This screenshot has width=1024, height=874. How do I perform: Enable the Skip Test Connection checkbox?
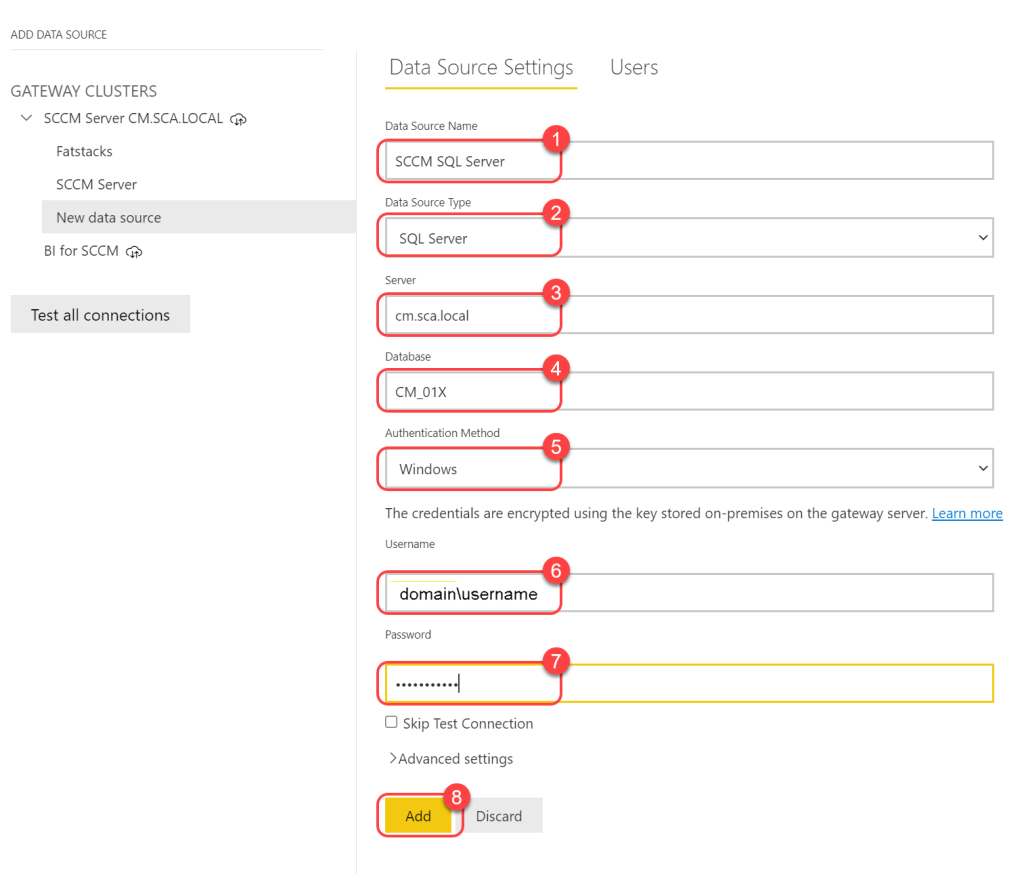point(391,722)
